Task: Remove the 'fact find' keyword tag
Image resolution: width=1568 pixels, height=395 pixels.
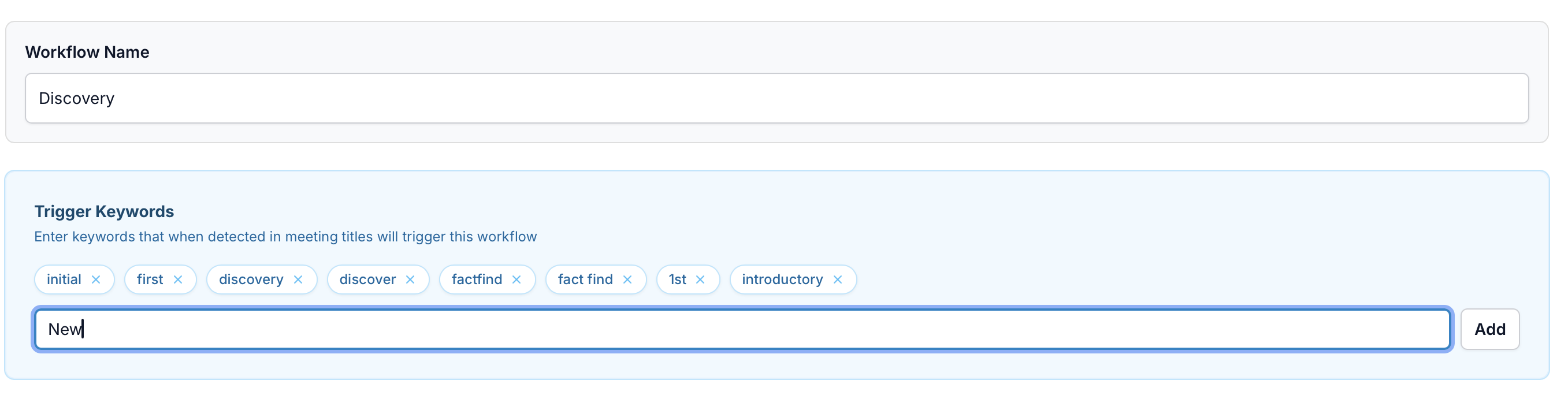Action: pyautogui.click(x=627, y=280)
